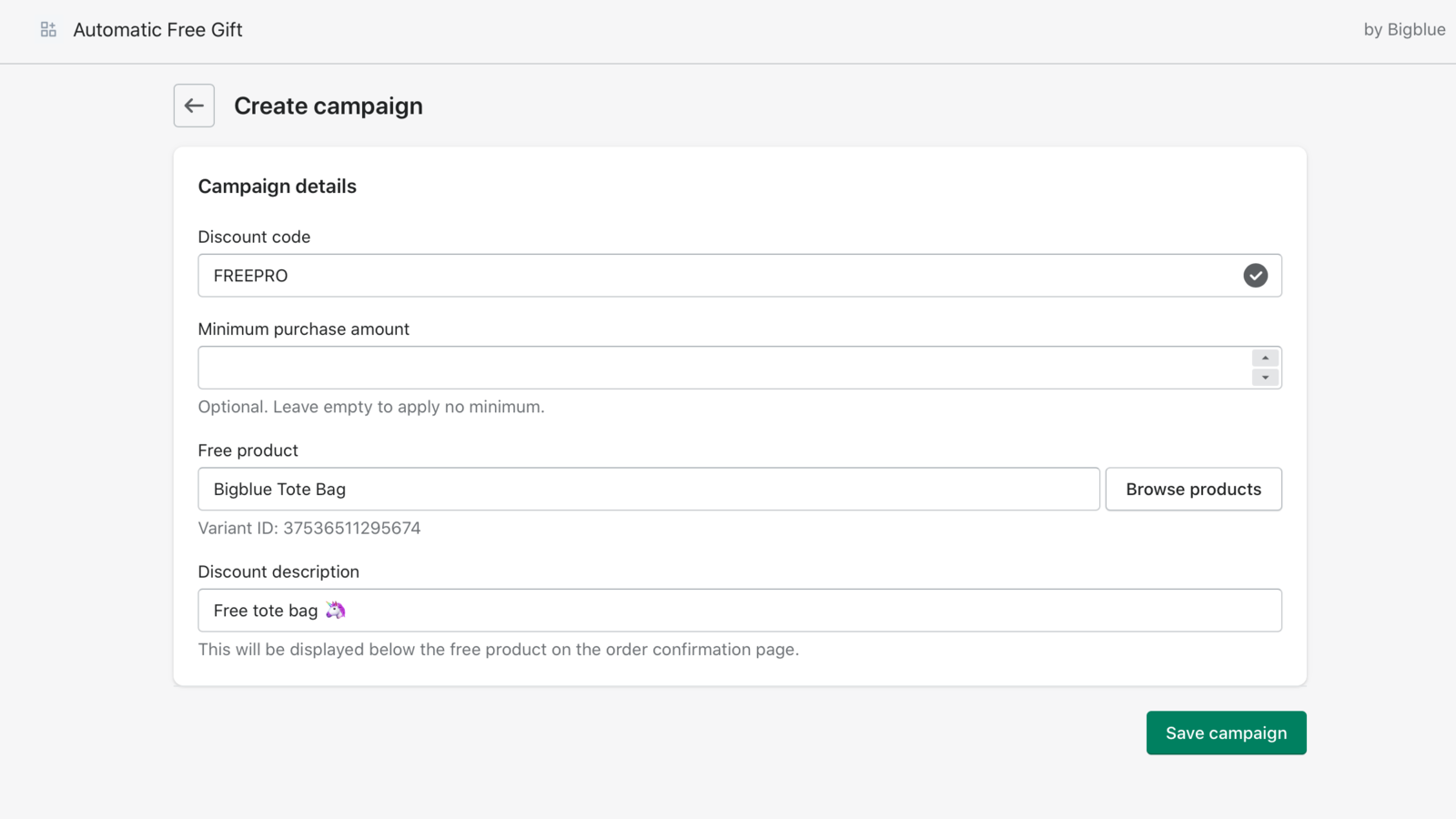Click the Automatic Free Gift app icon

(x=47, y=28)
